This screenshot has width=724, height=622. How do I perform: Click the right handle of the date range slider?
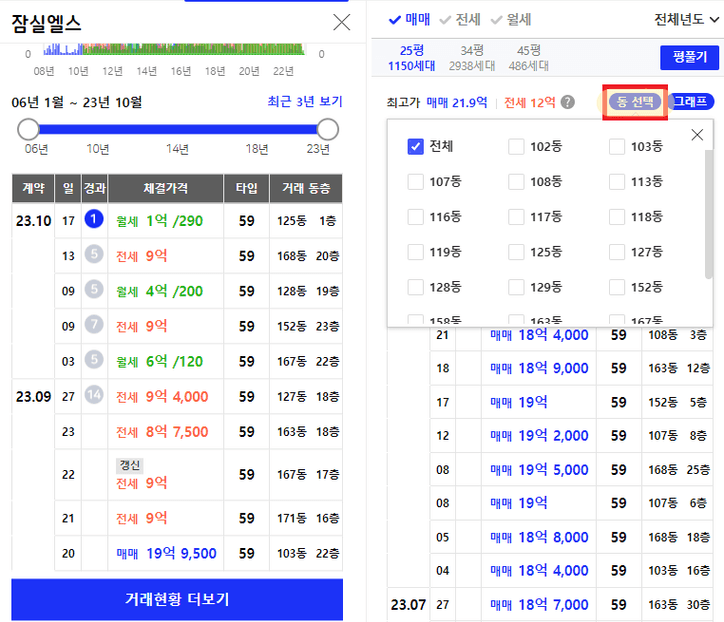pos(328,129)
